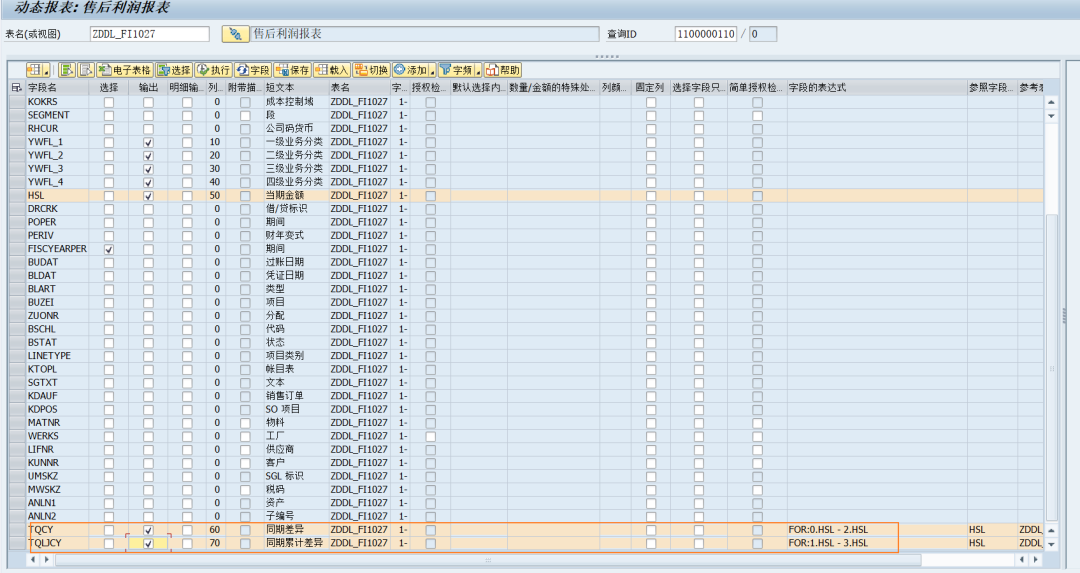1080x573 pixels.
Task: Open dropdown arrow next to 字频 button
Action: 478,70
